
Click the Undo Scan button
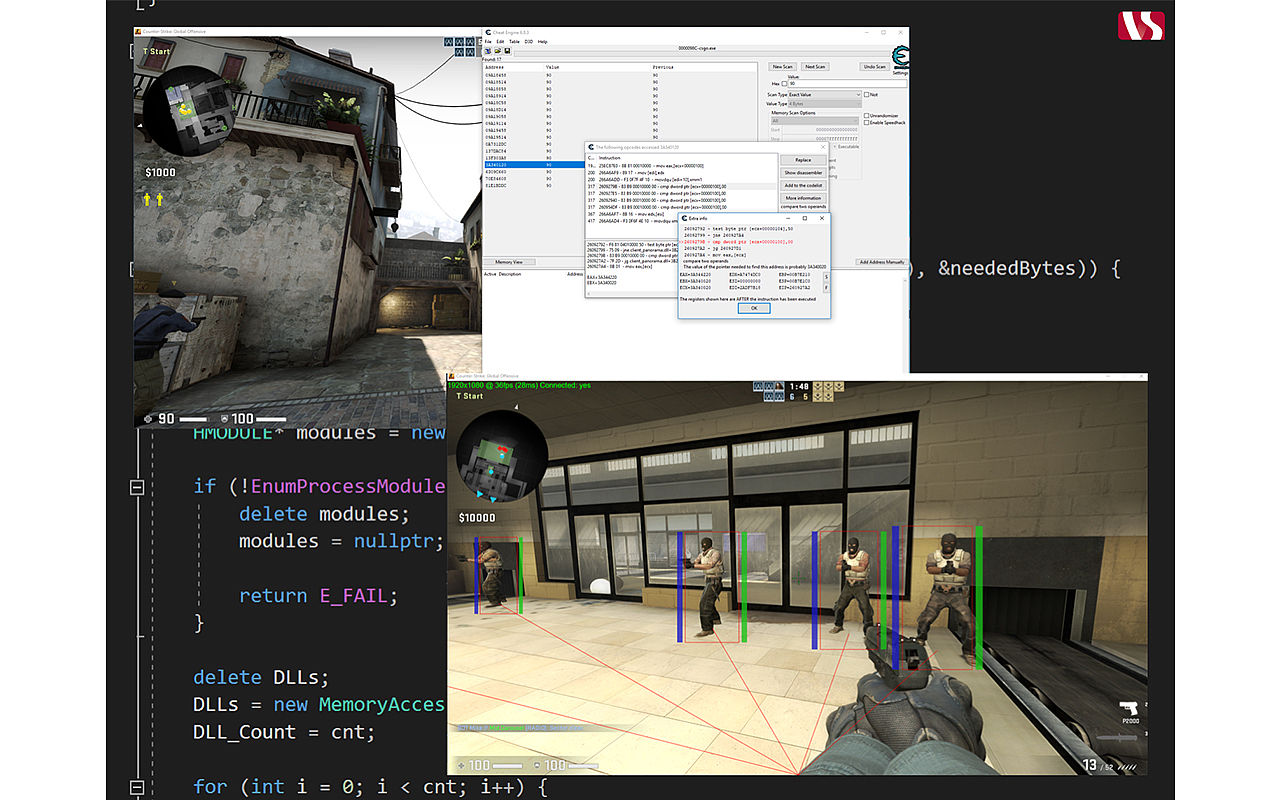coord(874,67)
